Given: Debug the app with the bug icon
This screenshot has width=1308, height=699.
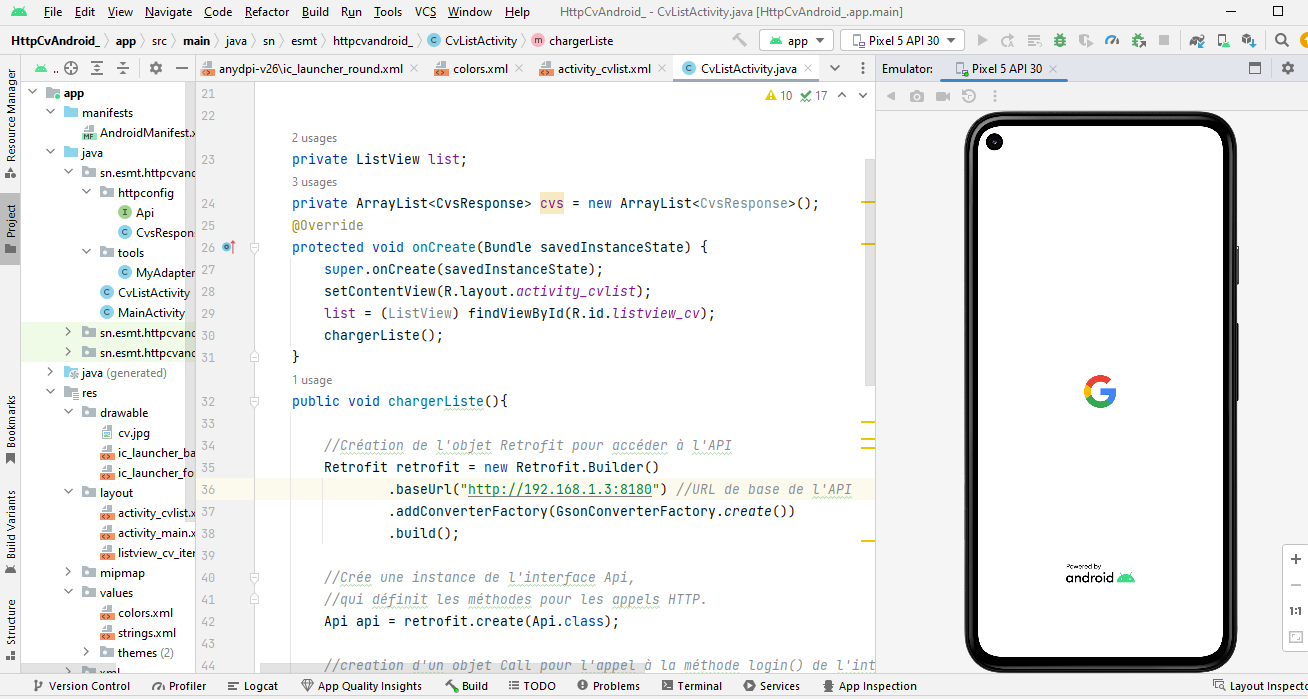Looking at the screenshot, I should pyautogui.click(x=1061, y=40).
